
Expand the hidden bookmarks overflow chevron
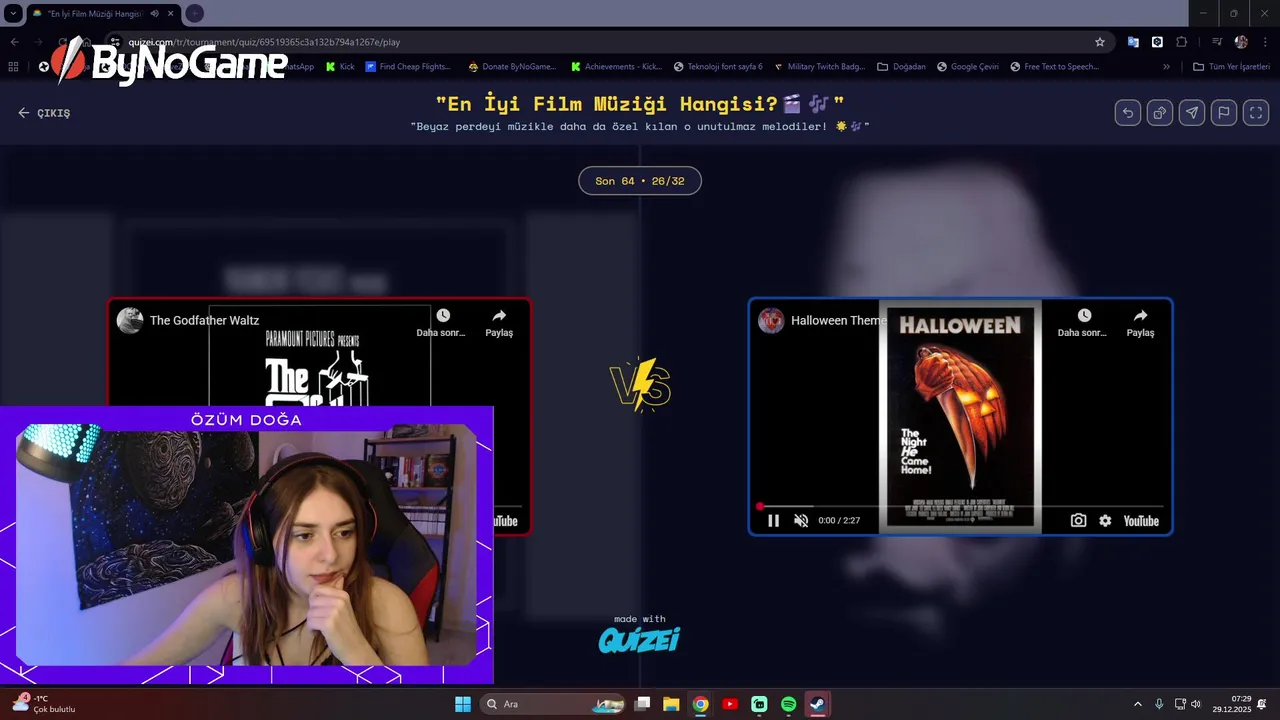1166,67
